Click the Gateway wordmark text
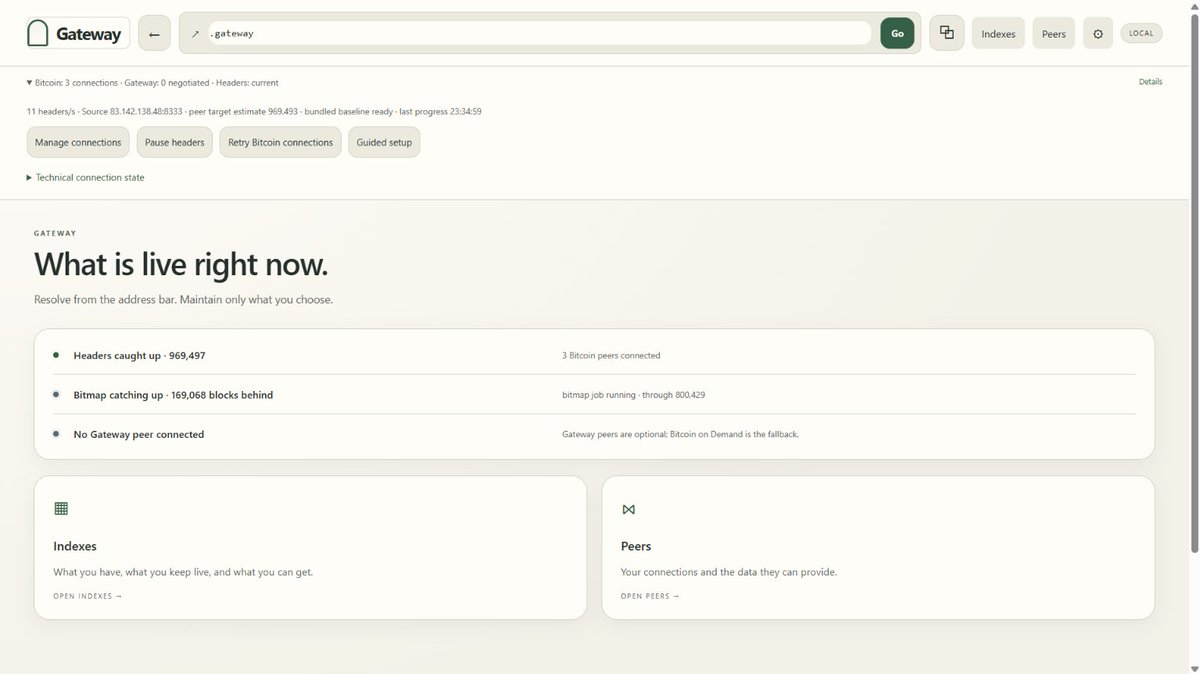1200x674 pixels. [88, 34]
